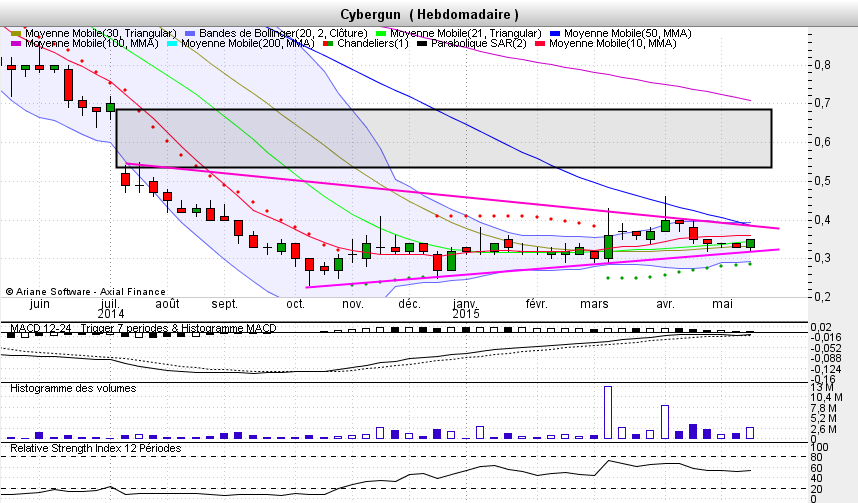The image size is (858, 503).
Task: Click the mai month label
Action: (722, 304)
